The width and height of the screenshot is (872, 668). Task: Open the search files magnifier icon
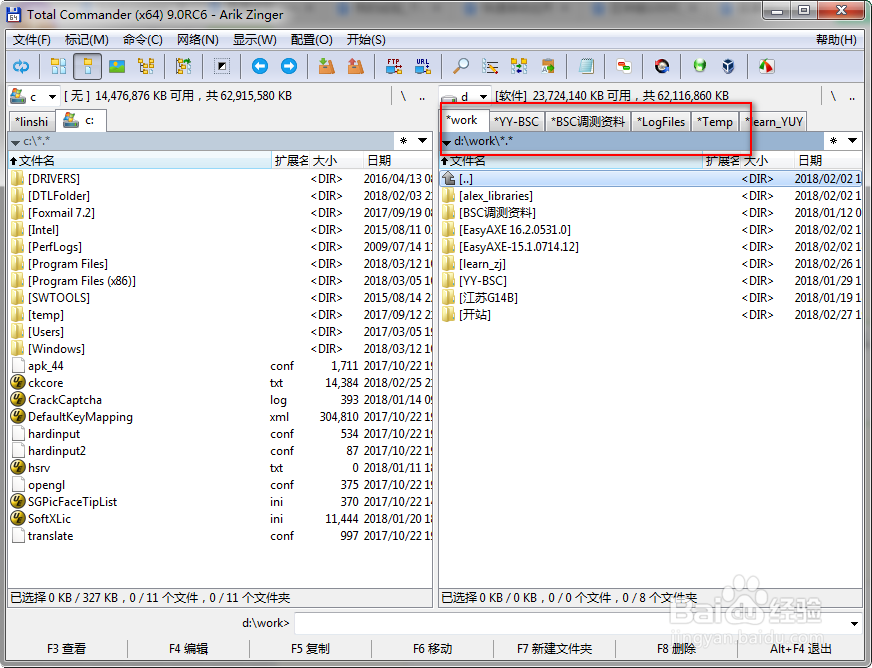[x=460, y=67]
